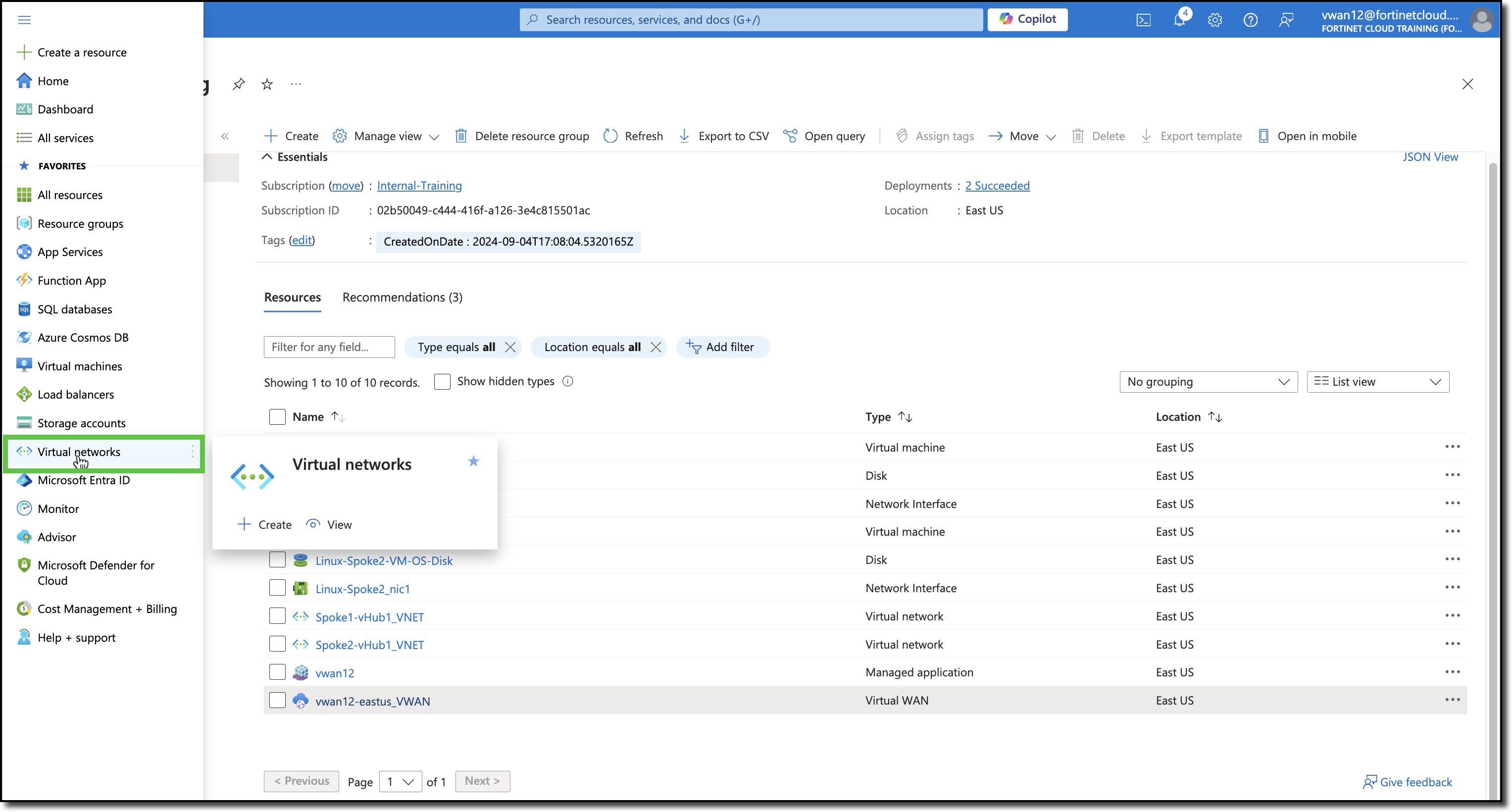
Task: Open the List view dropdown
Action: tap(1378, 382)
